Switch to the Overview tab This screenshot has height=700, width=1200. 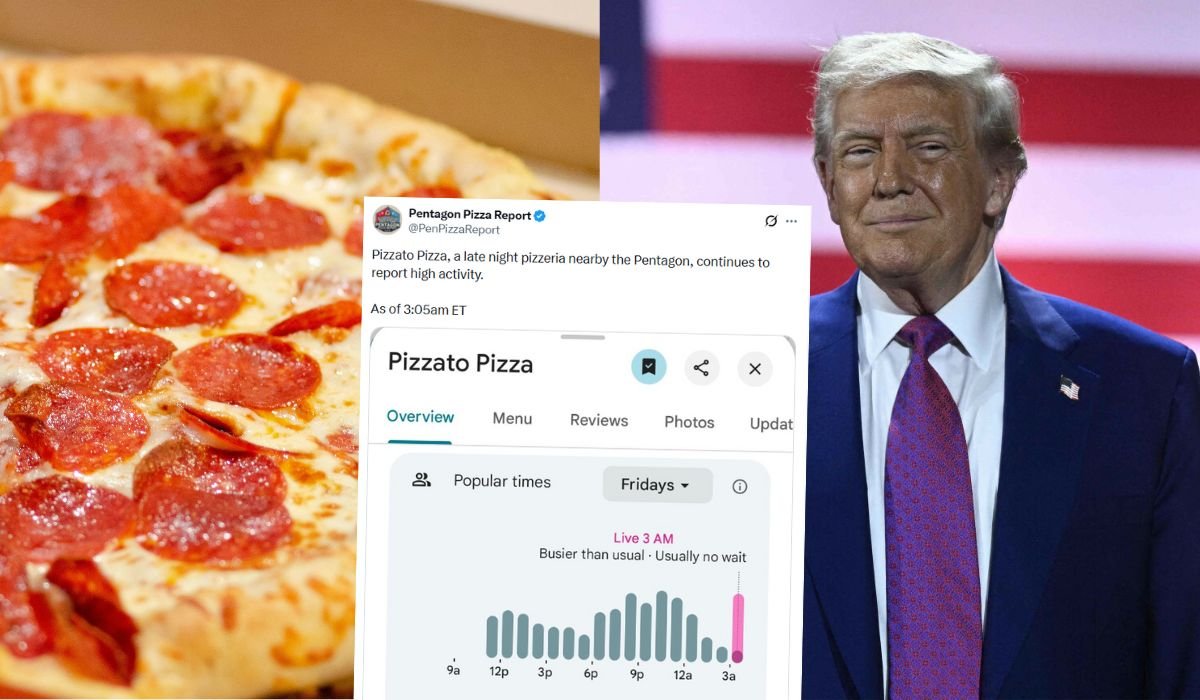click(420, 417)
